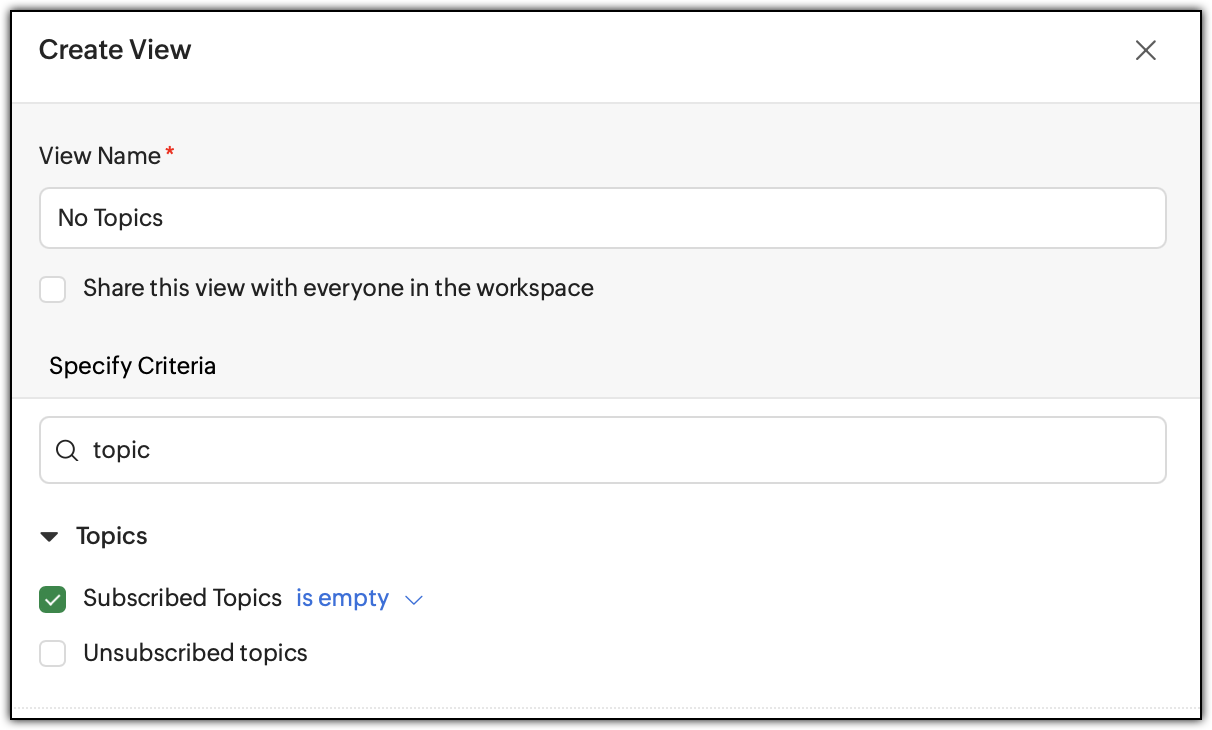Click the 'Unsubscribed topics' label text
The image size is (1212, 730).
pyautogui.click(x=196, y=653)
